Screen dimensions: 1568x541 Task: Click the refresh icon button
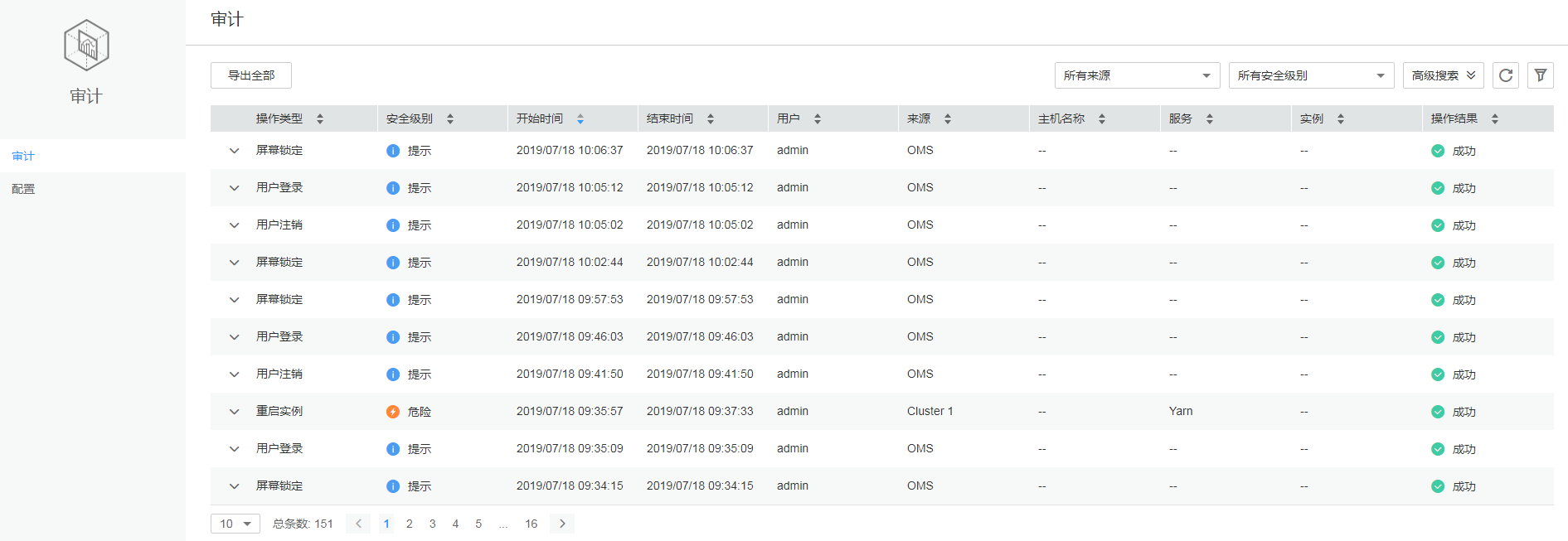tap(1506, 75)
